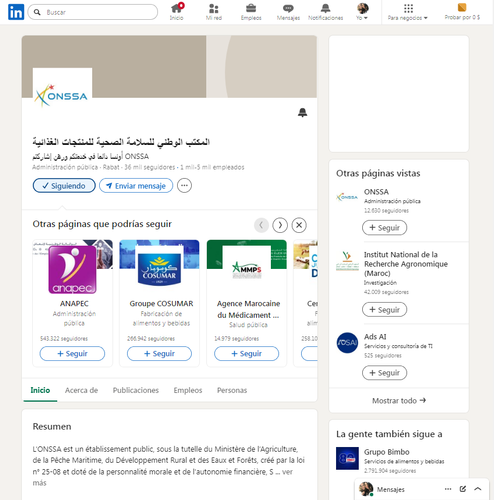The image size is (494, 500).
Task: Click Enviar mensaje button
Action: pos(136,186)
